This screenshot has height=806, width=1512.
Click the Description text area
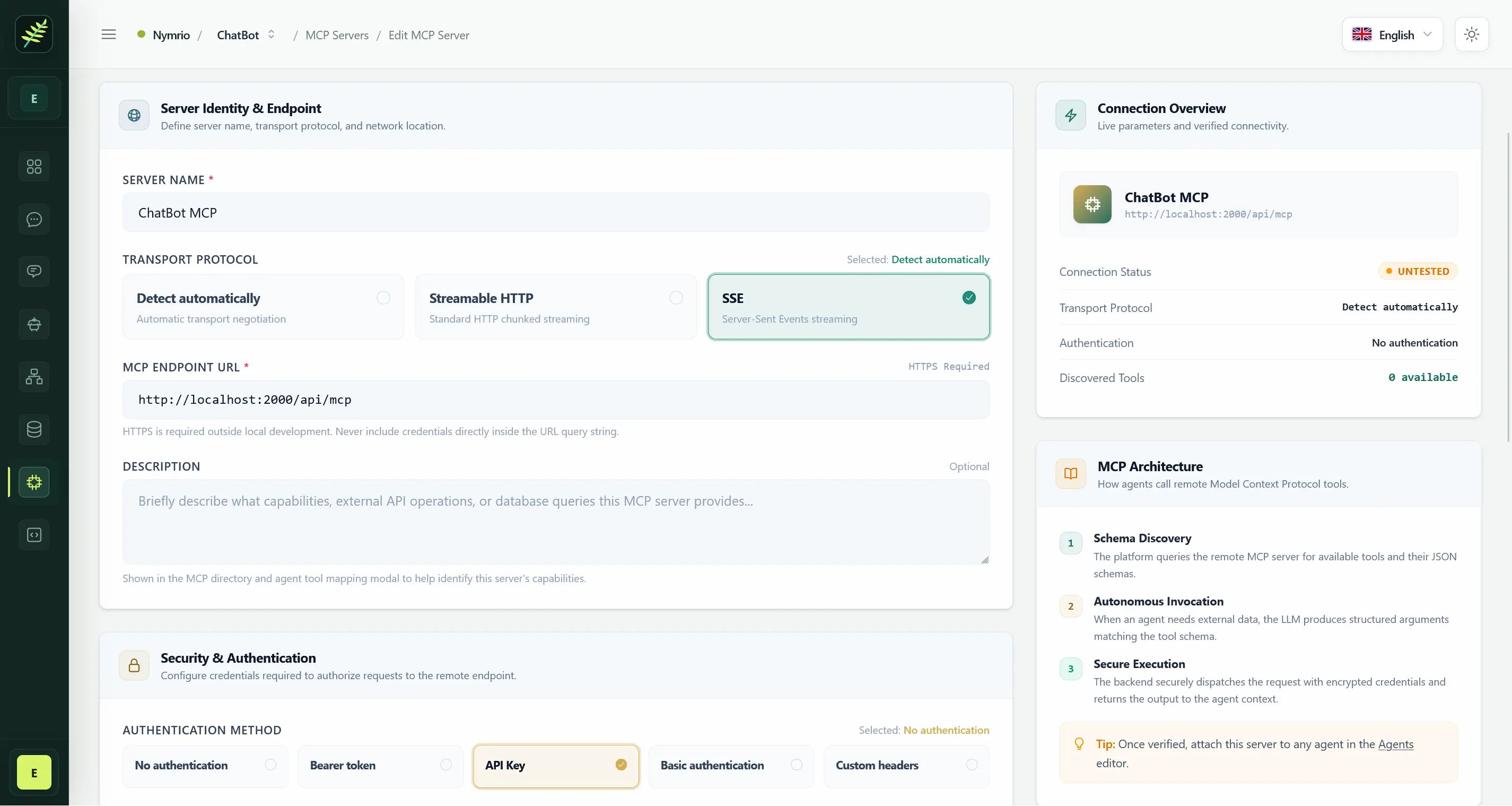556,522
